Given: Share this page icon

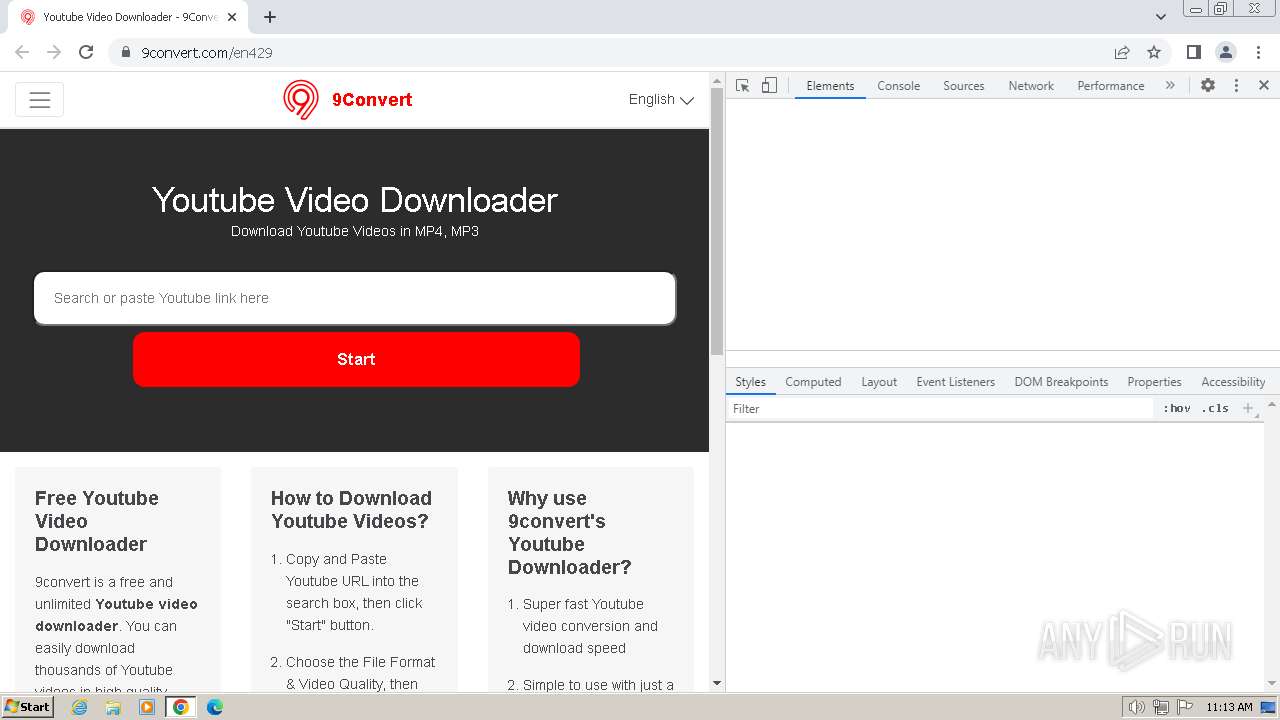Looking at the screenshot, I should point(1122,52).
